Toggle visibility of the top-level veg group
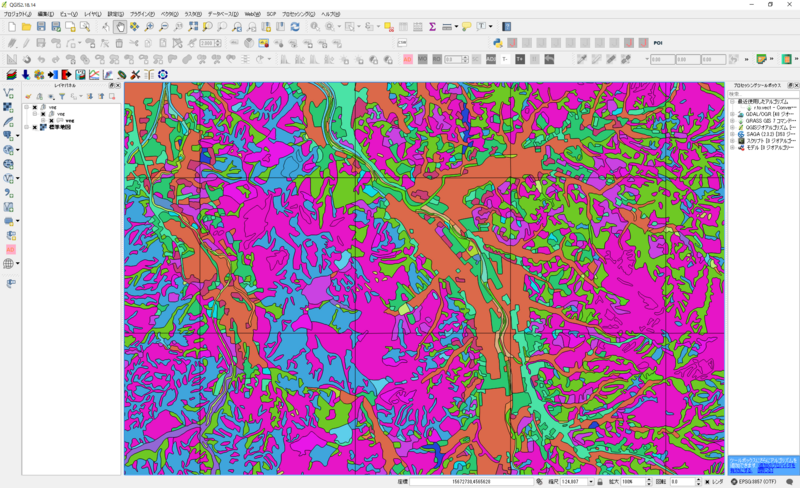This screenshot has height=488, width=800. coord(35,107)
